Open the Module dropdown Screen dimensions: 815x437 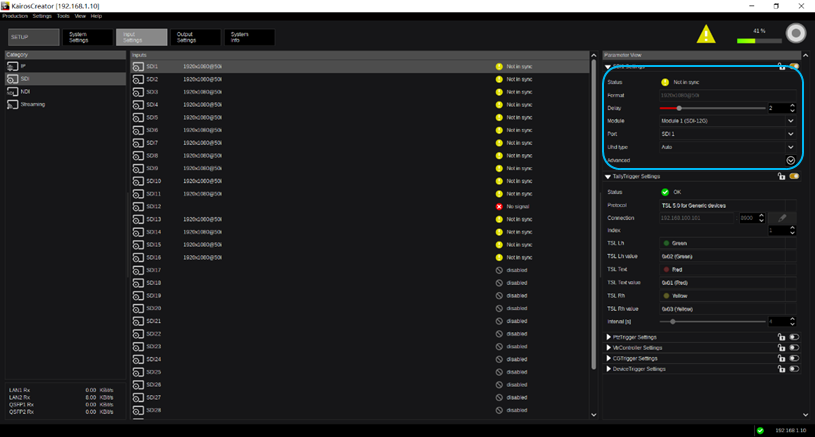(728, 121)
